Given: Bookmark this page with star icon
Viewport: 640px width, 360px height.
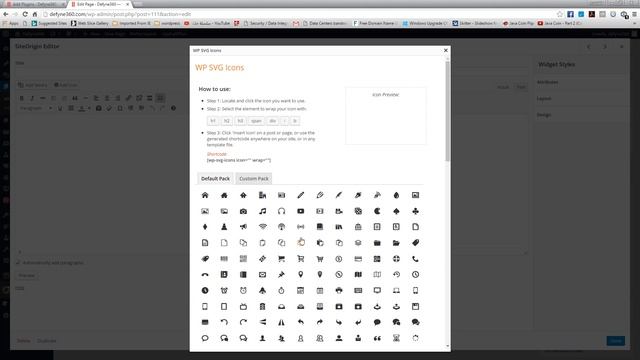Looking at the screenshot, I should click(x=560, y=14).
